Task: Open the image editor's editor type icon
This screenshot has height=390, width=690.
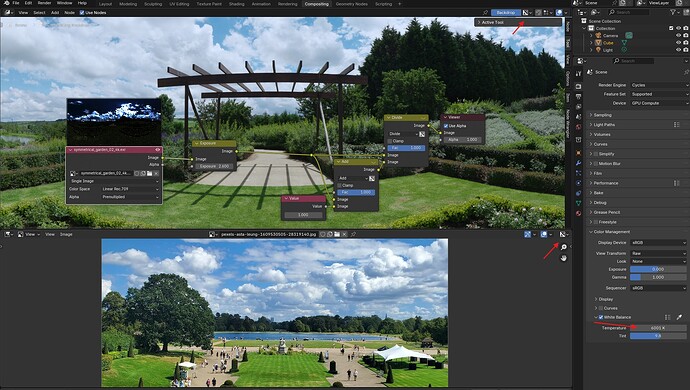Action: coord(9,234)
